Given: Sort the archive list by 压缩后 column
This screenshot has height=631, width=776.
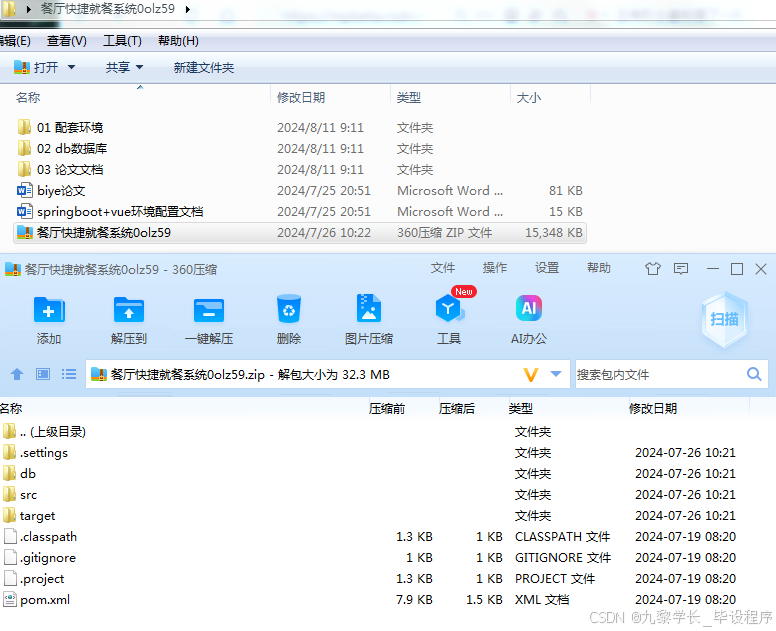Looking at the screenshot, I should pos(457,408).
